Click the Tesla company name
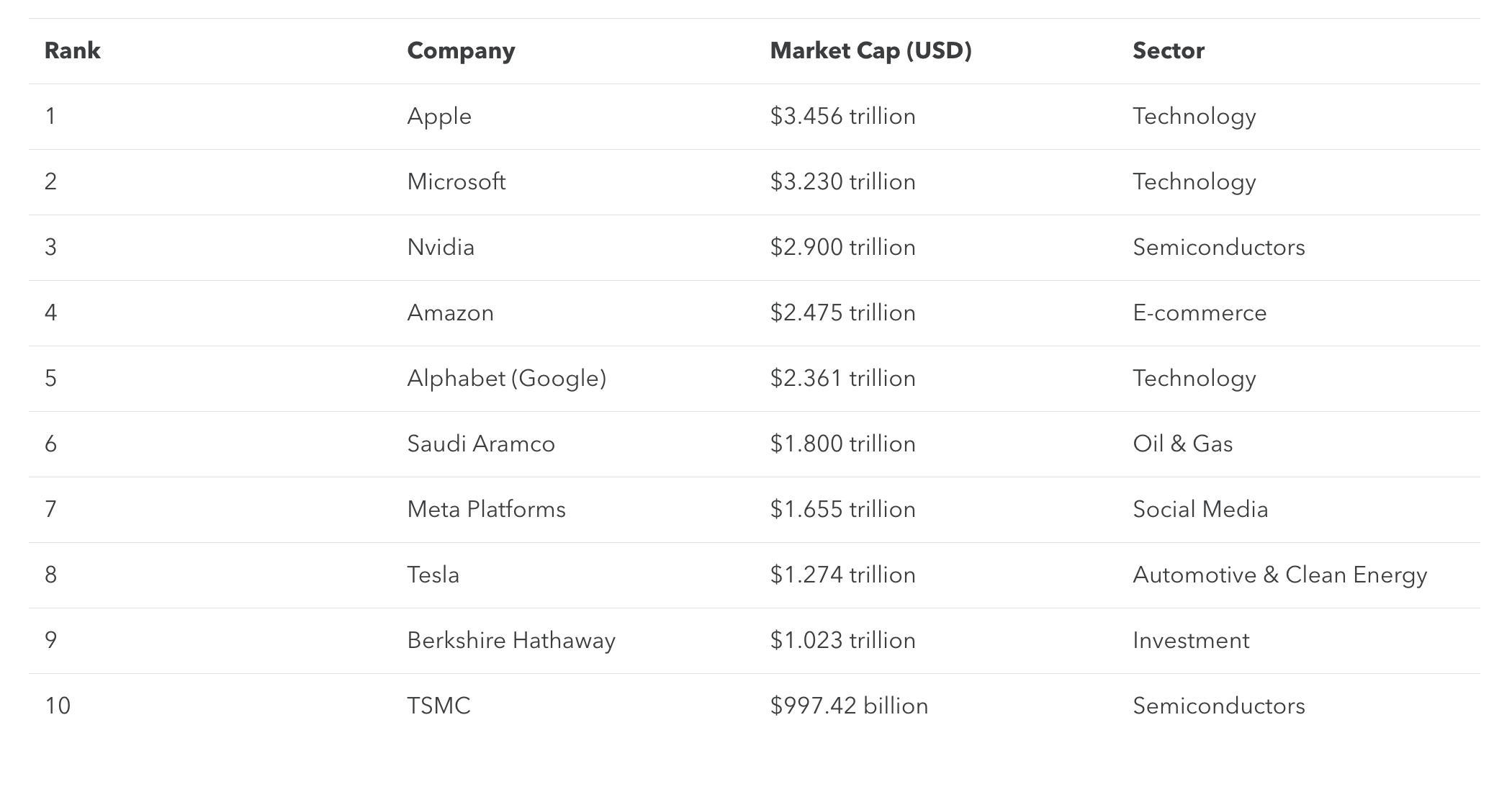The height and width of the screenshot is (792, 1512). point(433,575)
